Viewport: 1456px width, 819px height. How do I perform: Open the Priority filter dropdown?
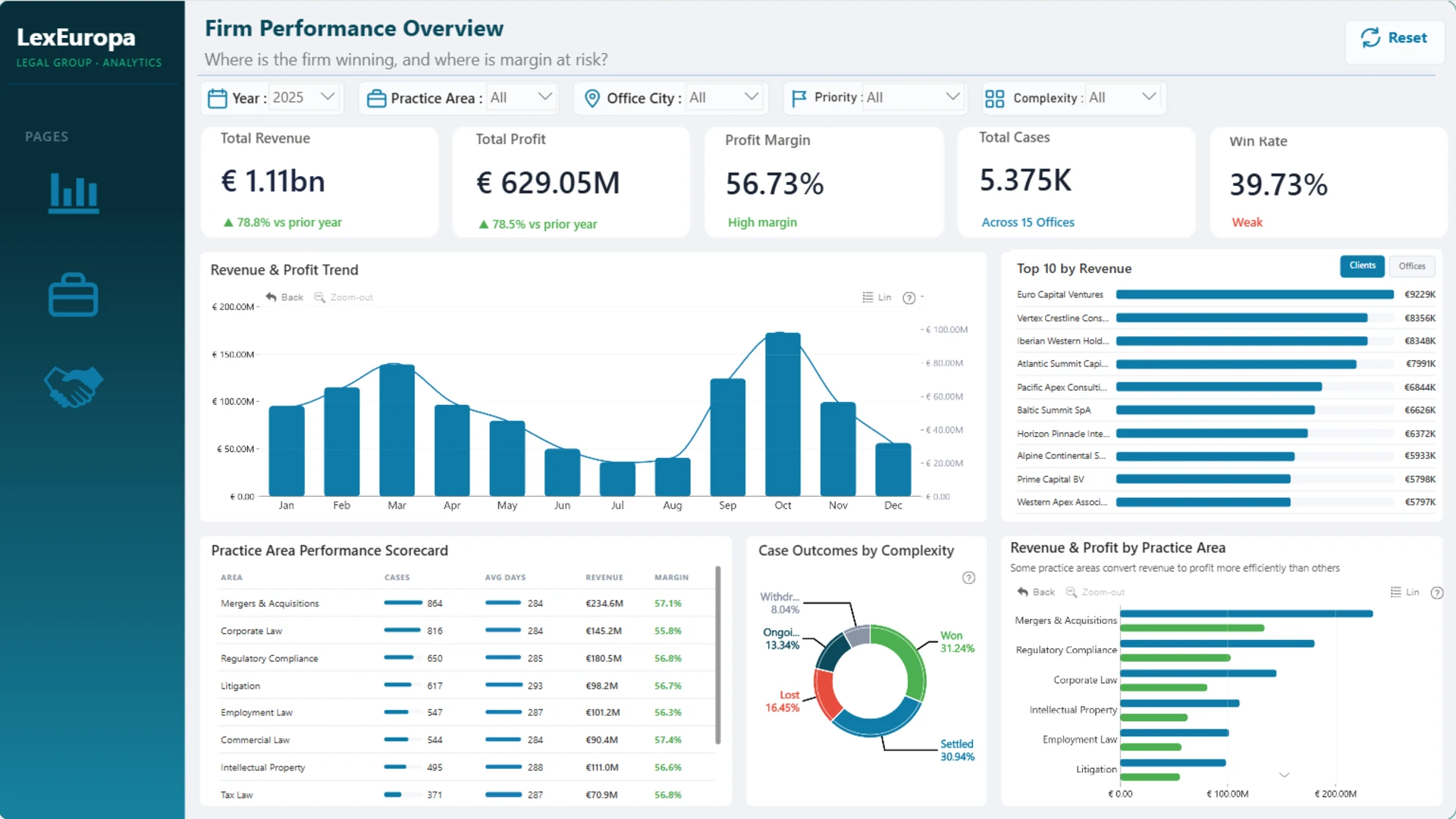tap(914, 98)
